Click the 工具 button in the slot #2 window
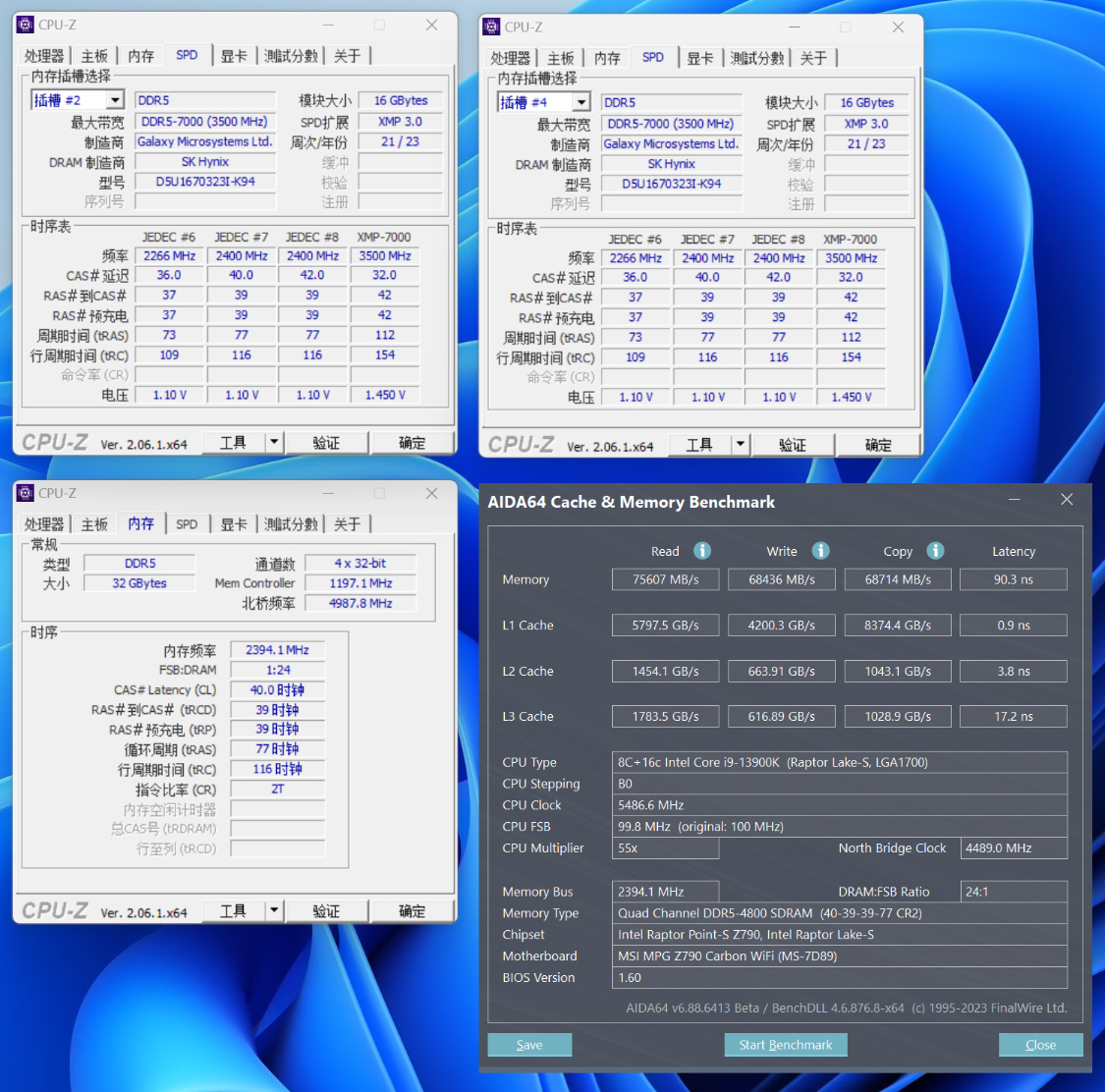The image size is (1105, 1092). [x=233, y=443]
